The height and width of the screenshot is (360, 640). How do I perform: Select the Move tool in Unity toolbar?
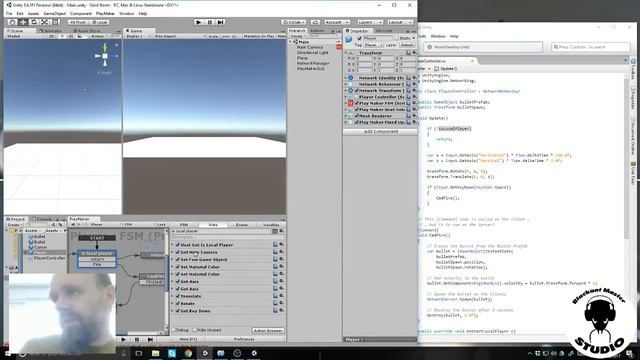[x=23, y=22]
